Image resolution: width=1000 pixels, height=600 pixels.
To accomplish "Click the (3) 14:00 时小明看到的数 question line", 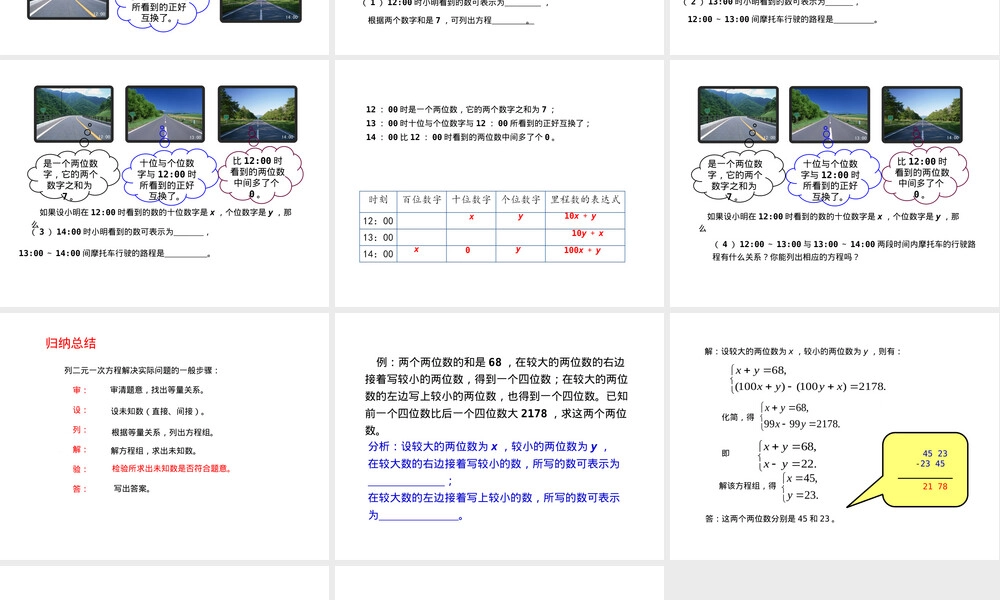I will (120, 232).
